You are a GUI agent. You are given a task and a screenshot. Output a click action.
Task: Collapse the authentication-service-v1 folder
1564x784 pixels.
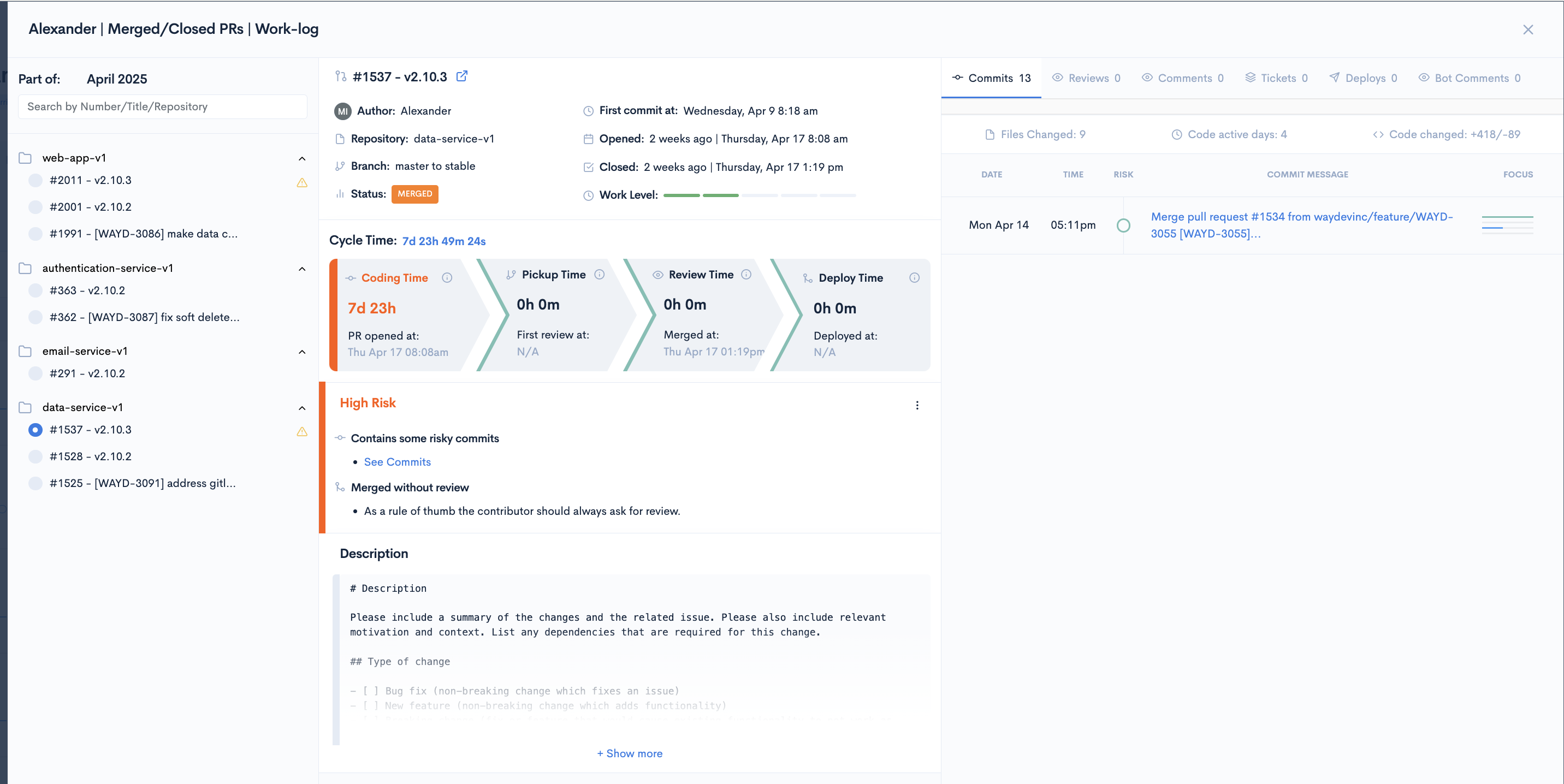[x=302, y=269]
